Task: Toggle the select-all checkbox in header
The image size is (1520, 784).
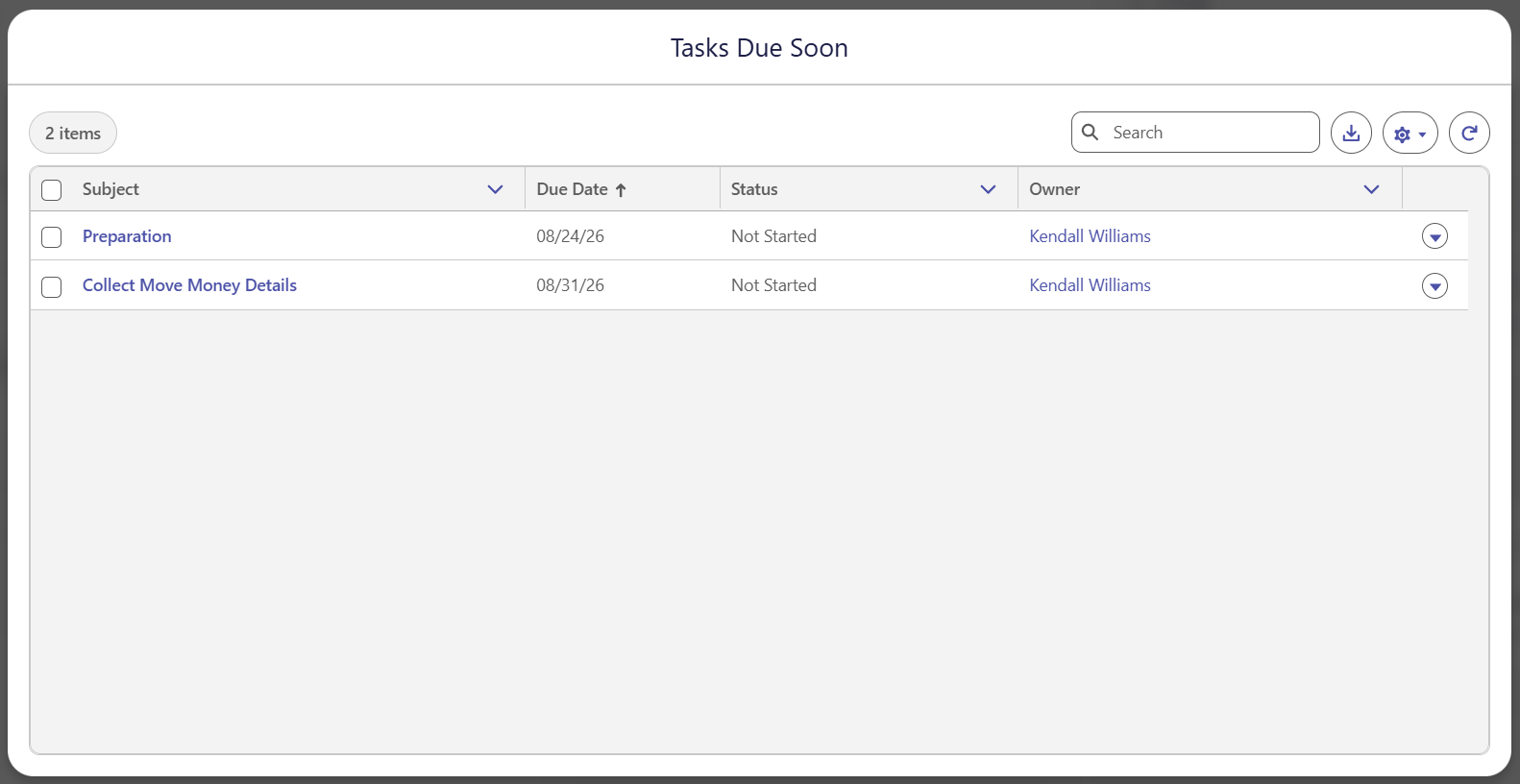Action: click(52, 190)
